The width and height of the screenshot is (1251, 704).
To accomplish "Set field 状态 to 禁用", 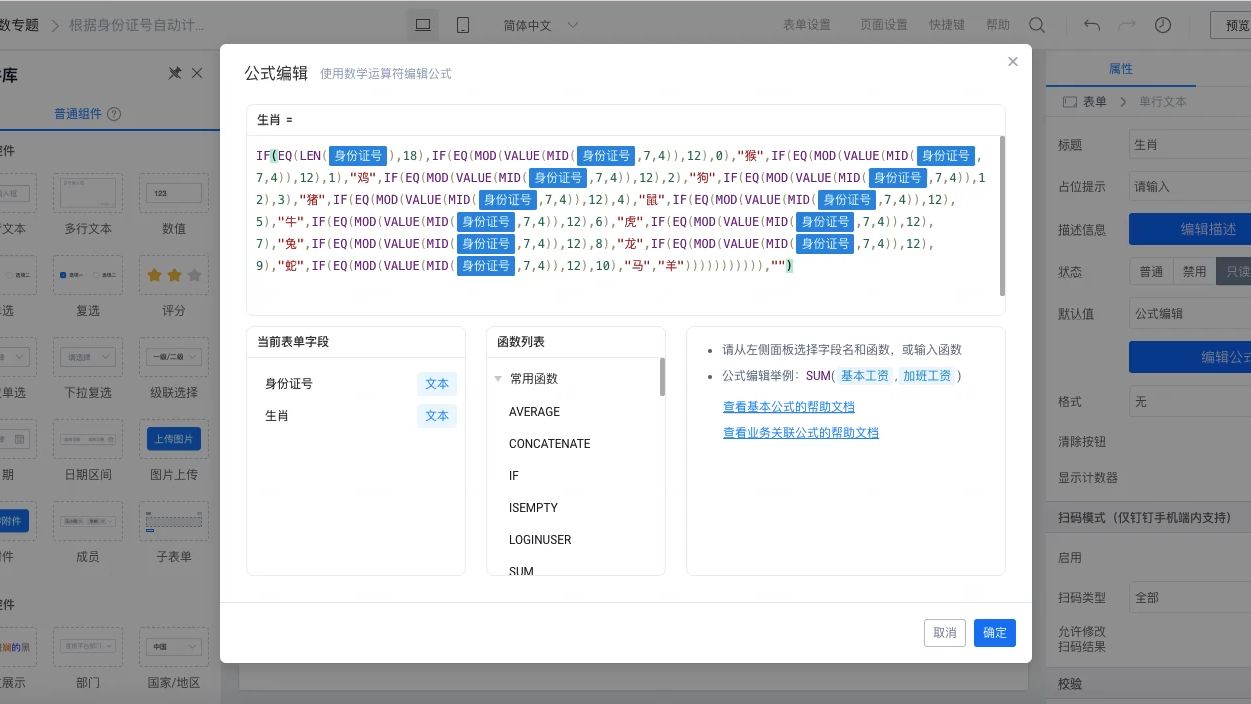I will (1195, 271).
